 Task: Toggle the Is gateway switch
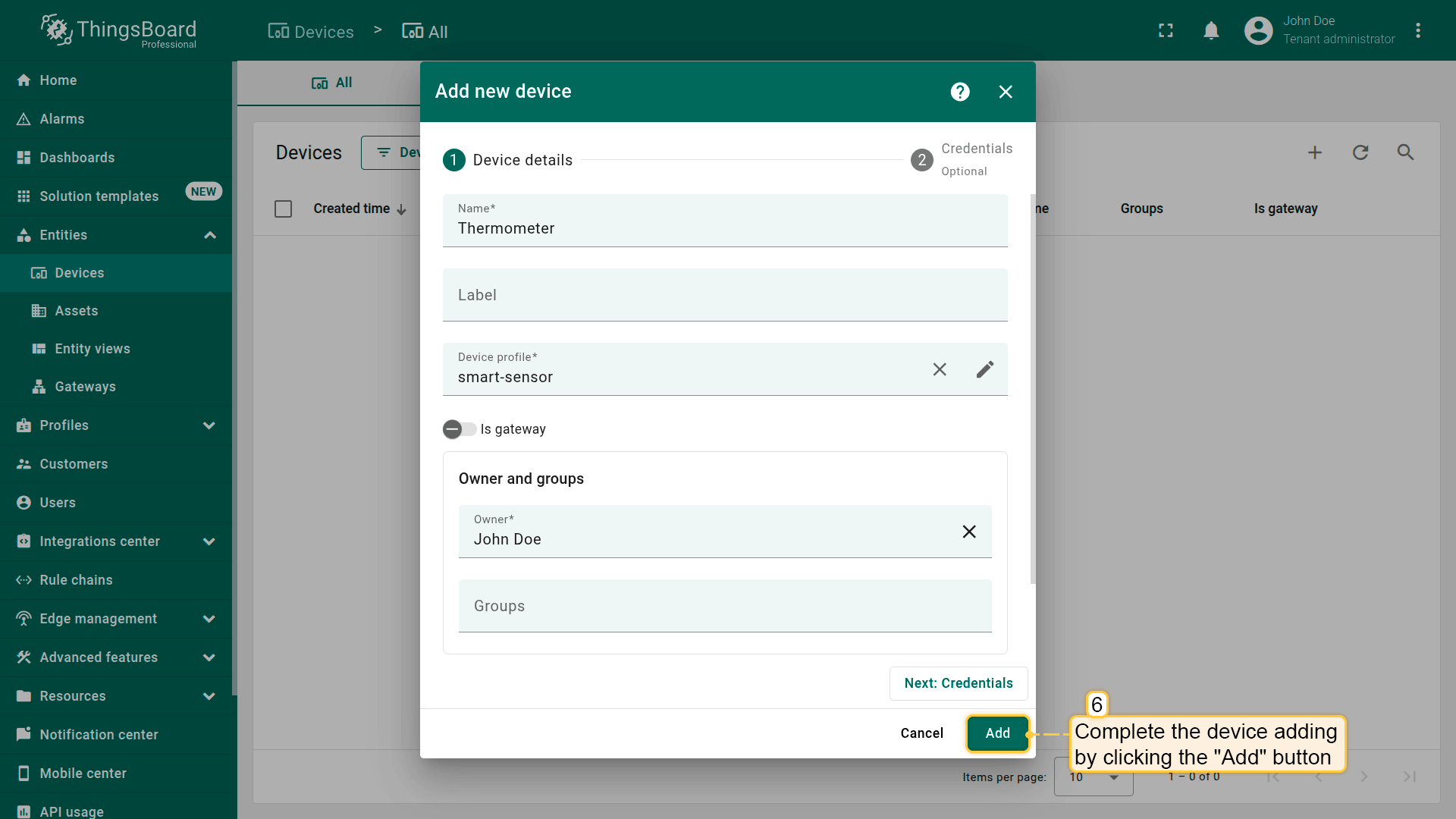[459, 429]
